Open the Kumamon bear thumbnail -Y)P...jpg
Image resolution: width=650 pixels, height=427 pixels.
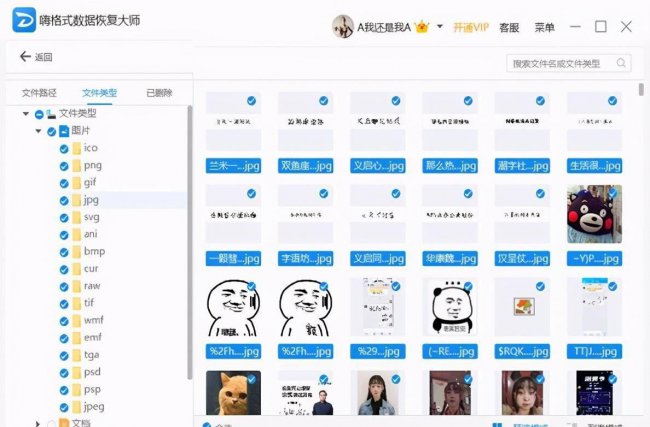pyautogui.click(x=594, y=214)
